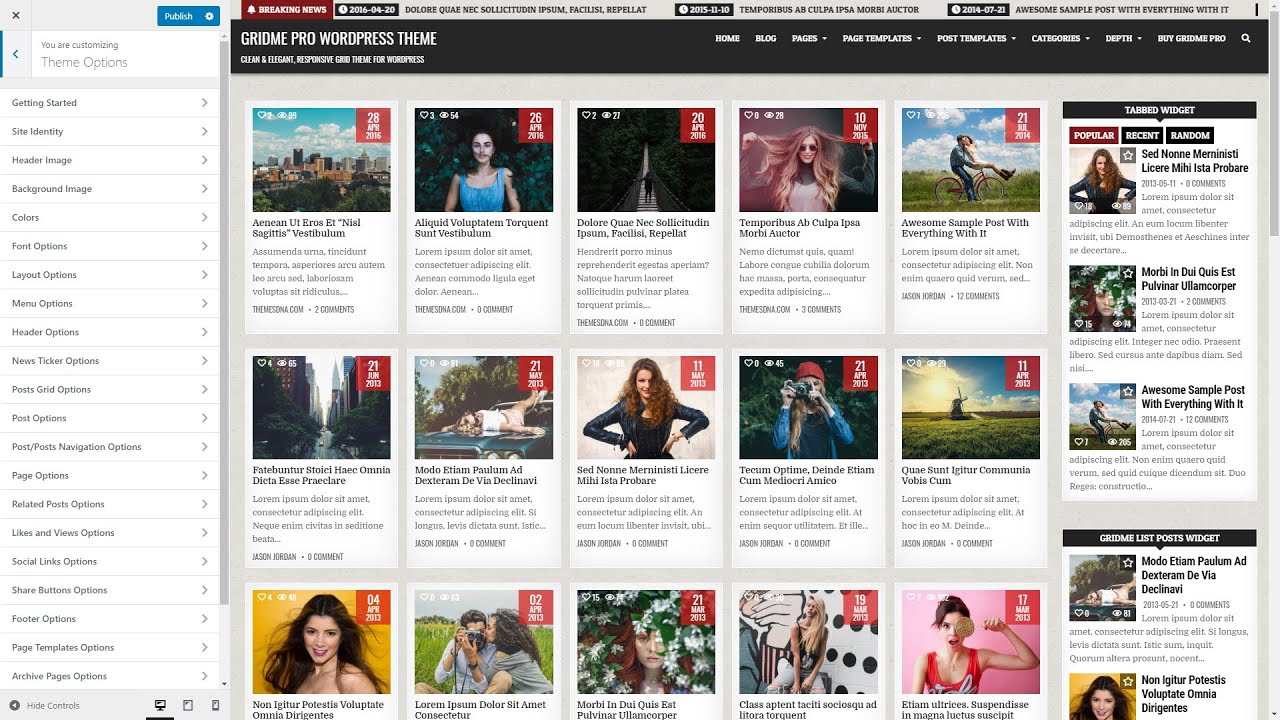Open Background Image settings
The image size is (1280, 720).
110,189
